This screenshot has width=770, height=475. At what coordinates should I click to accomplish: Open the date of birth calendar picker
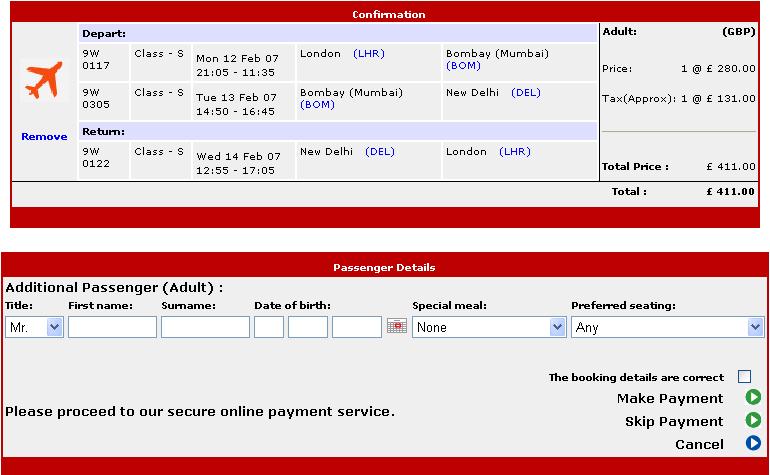coord(396,327)
